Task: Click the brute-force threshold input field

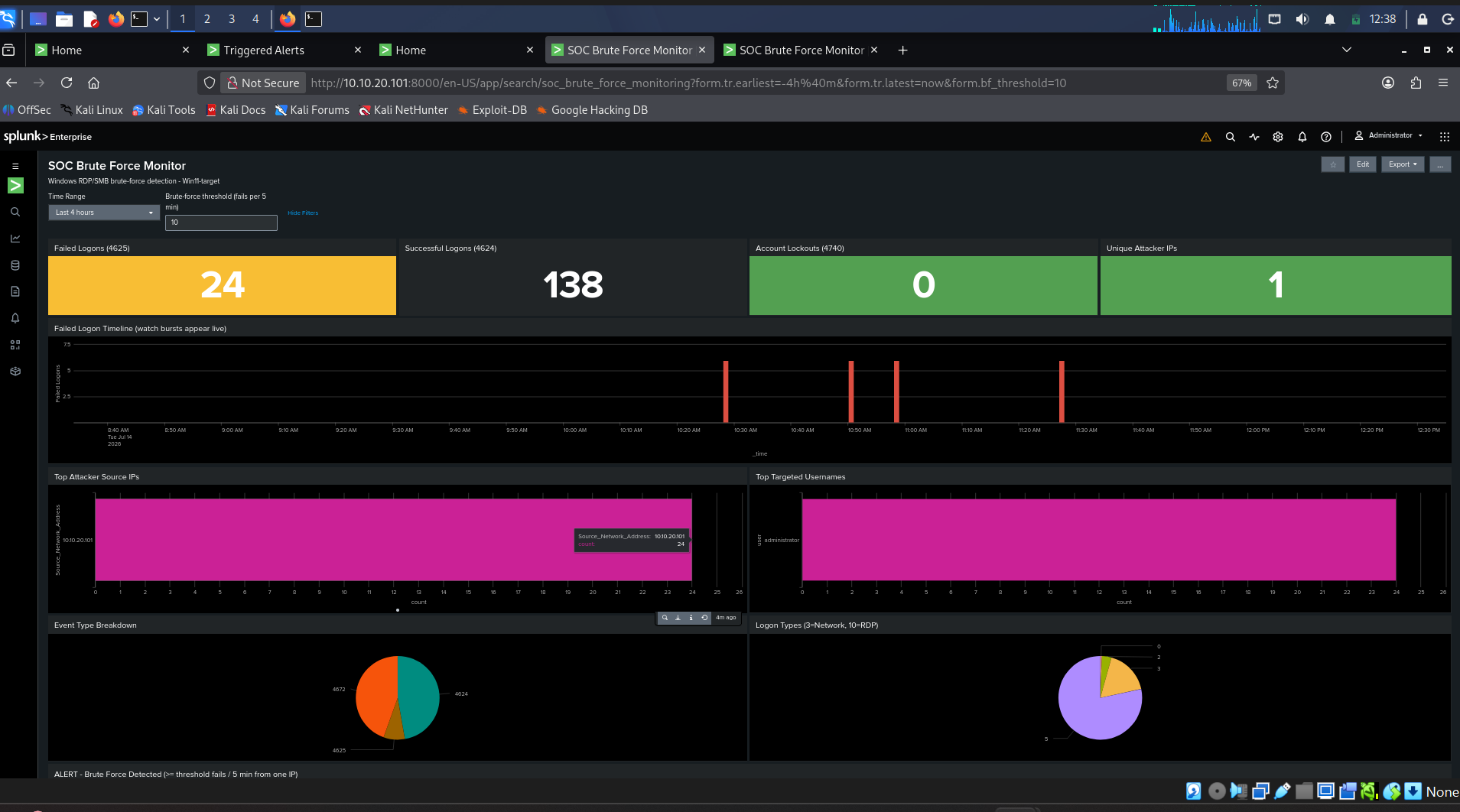Action: coord(221,222)
